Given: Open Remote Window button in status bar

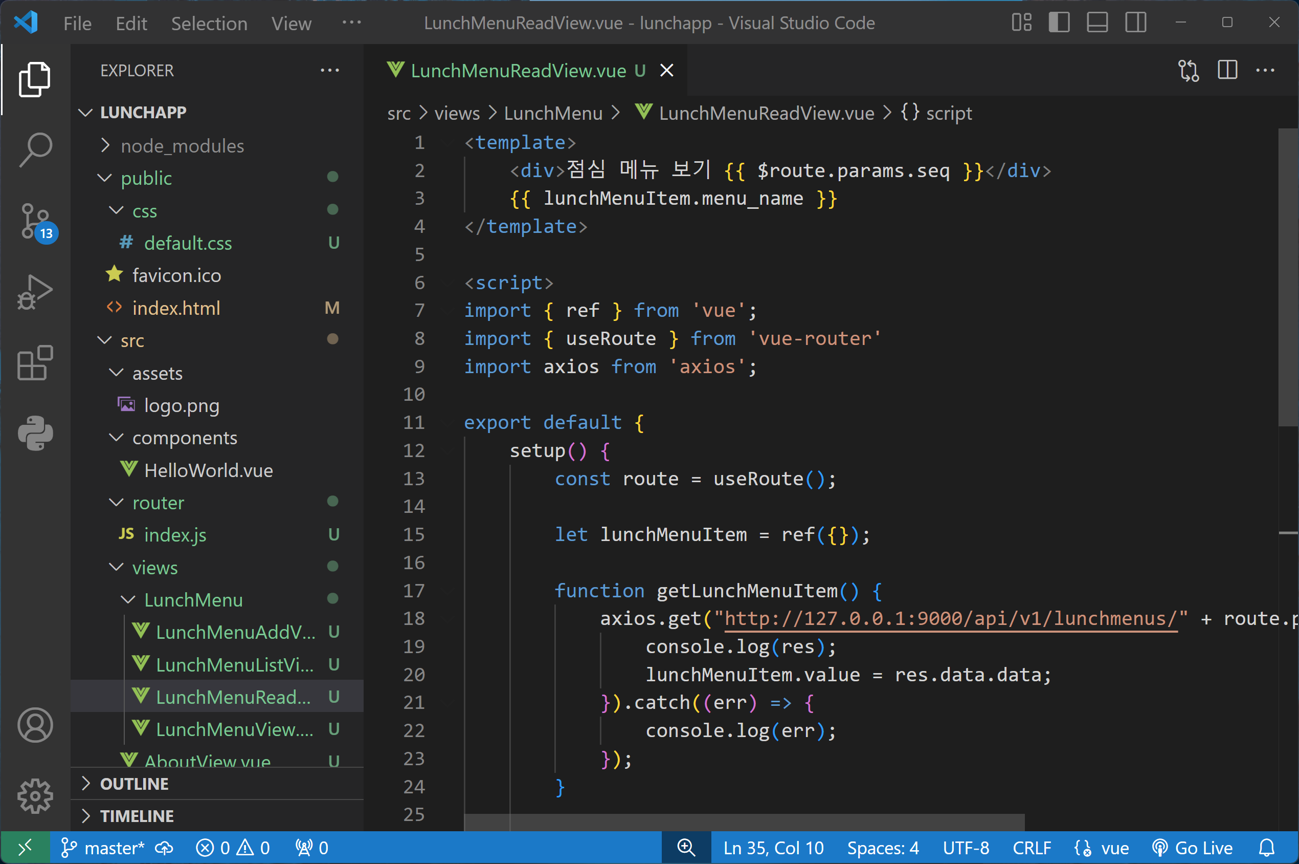Looking at the screenshot, I should [25, 847].
